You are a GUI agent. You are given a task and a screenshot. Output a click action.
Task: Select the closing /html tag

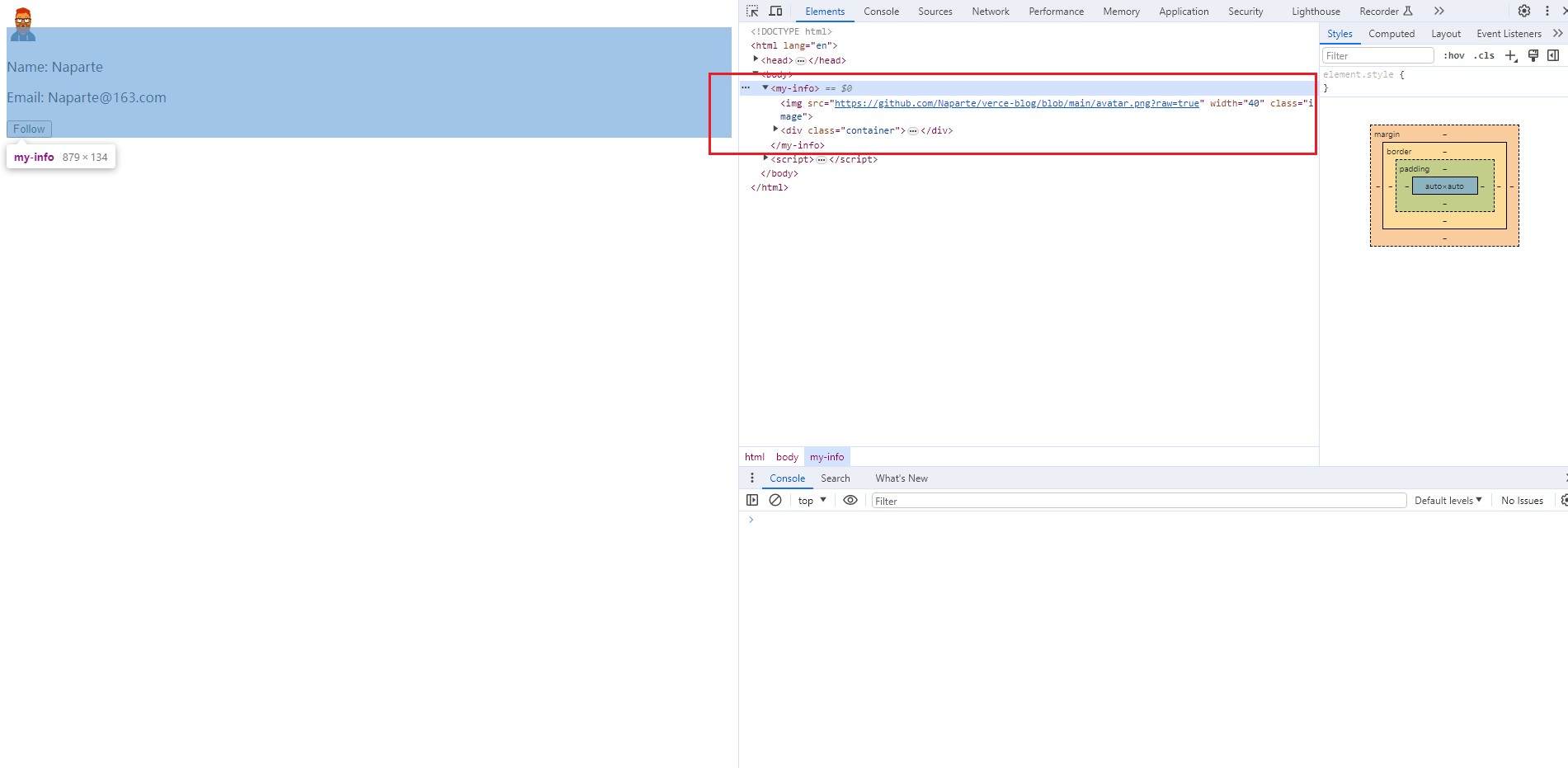[769, 187]
